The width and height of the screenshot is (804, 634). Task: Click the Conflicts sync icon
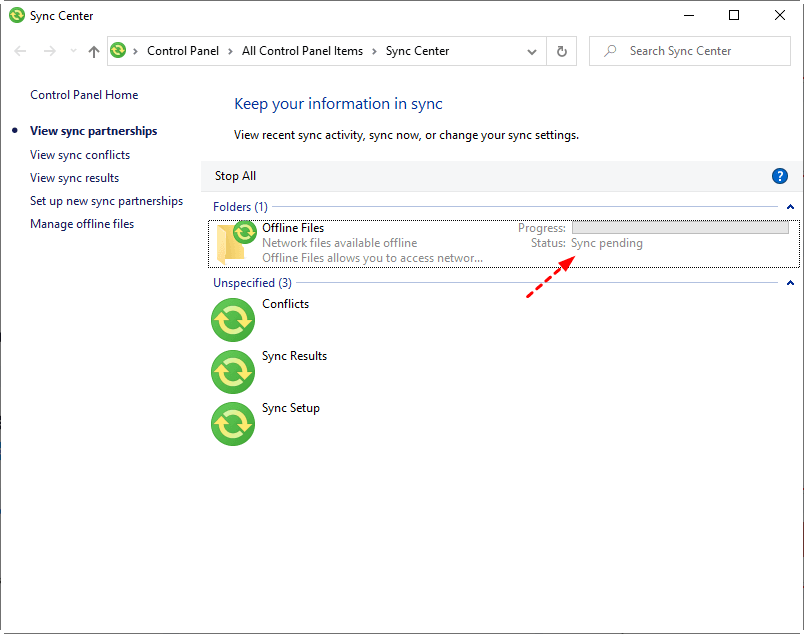pos(233,320)
